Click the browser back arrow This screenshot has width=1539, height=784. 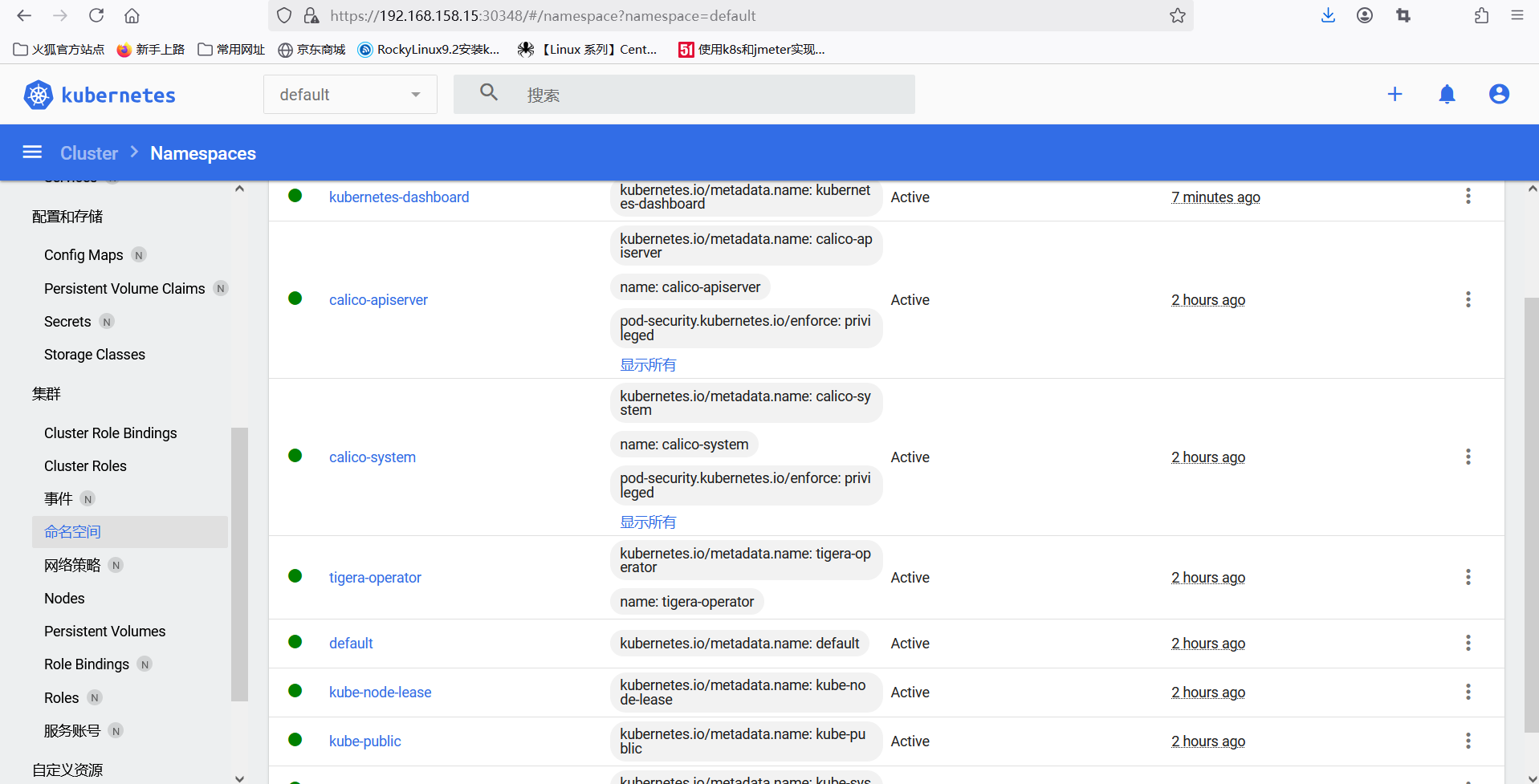[24, 15]
